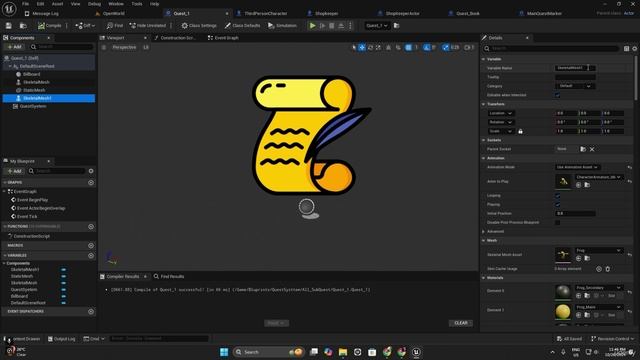Viewport: 640px width, 360px height.
Task: Collapse the Transform section
Action: click(x=484, y=104)
